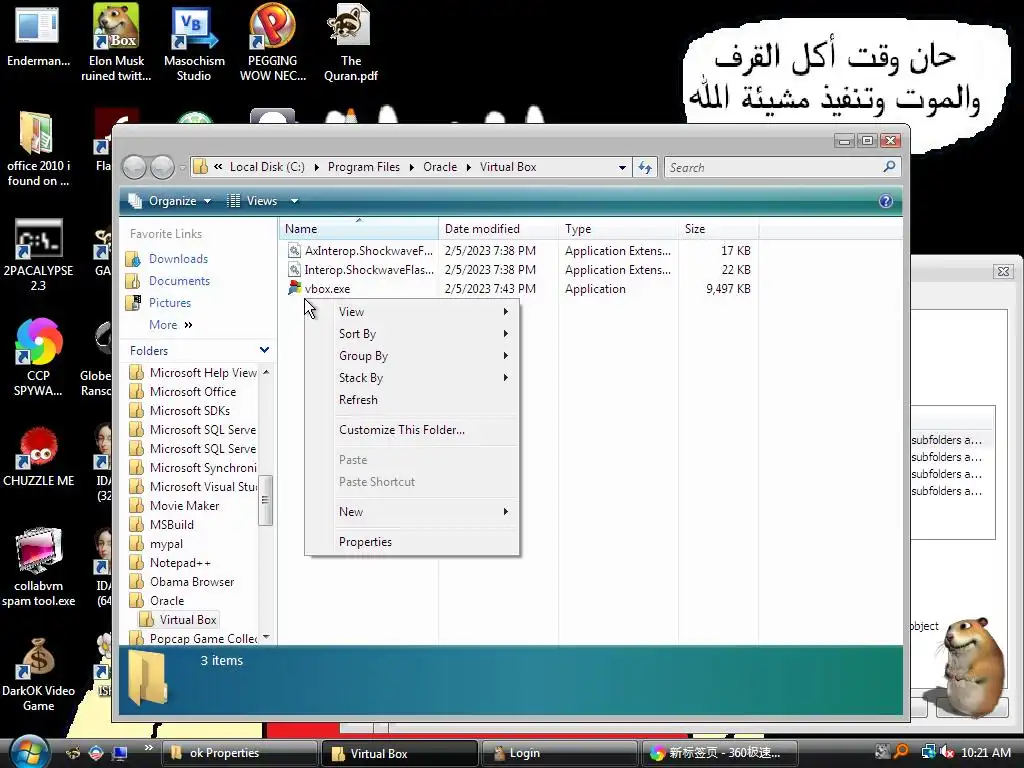
Task: Expand the address bar history dropdown
Action: click(622, 167)
